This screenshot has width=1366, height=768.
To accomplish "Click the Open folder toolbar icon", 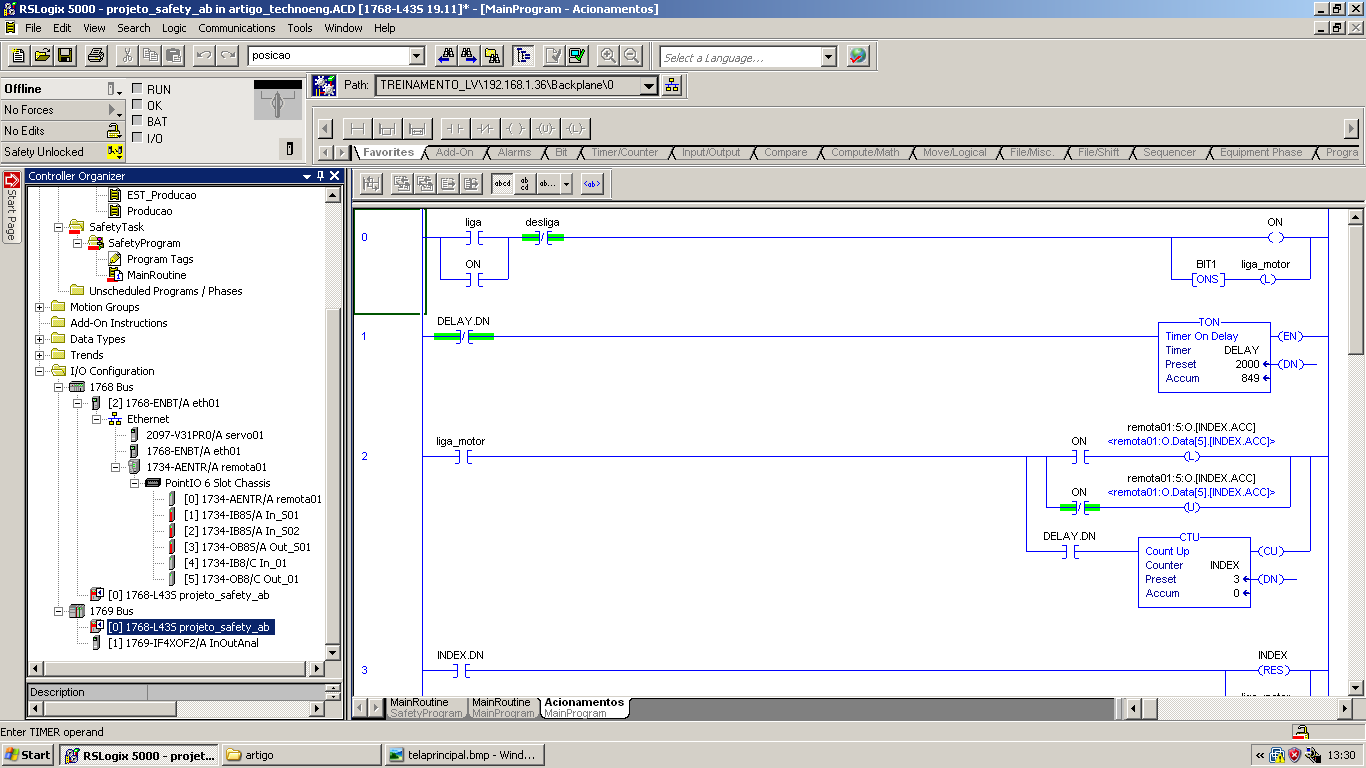I will [x=42, y=56].
